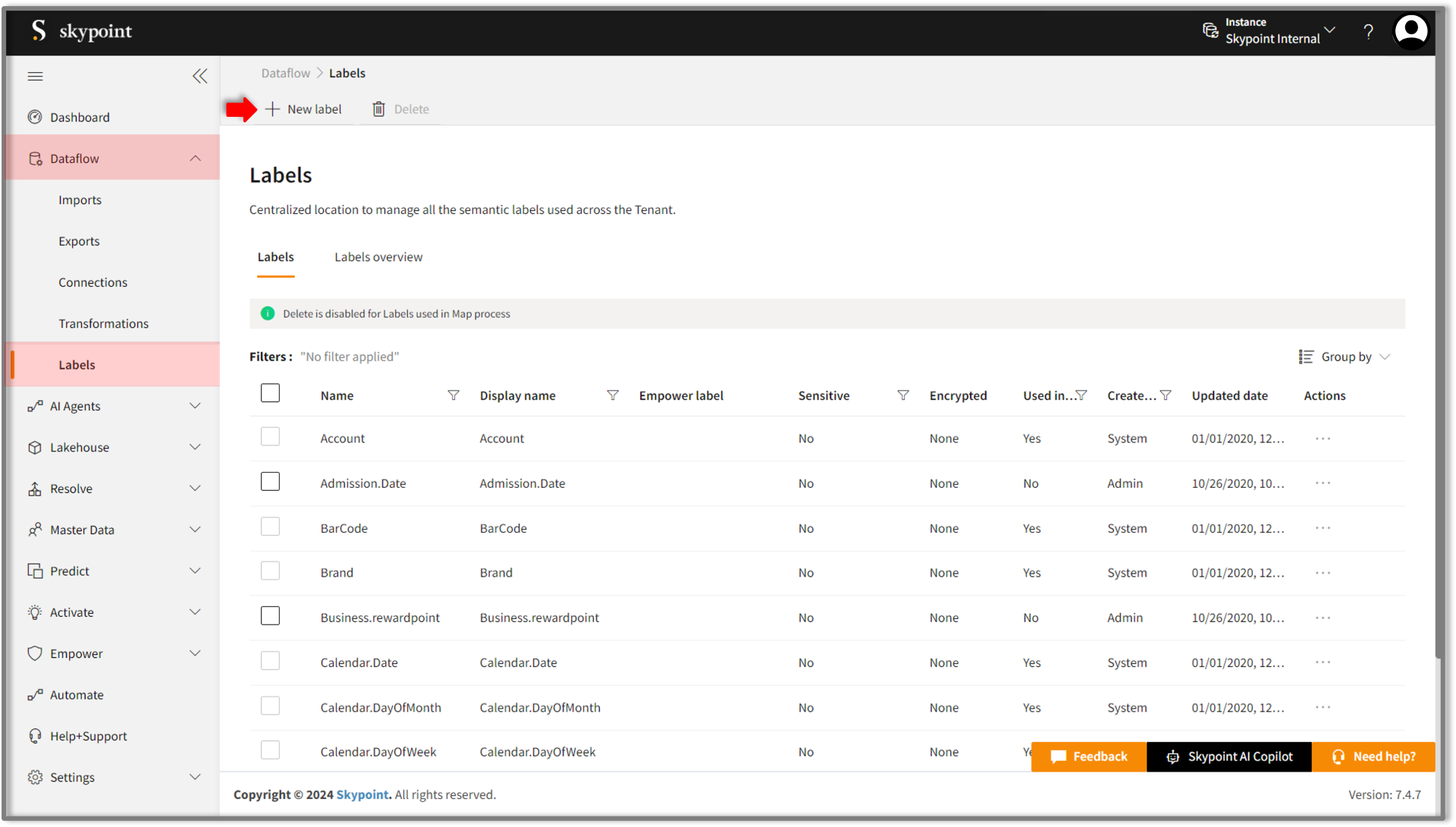
Task: Filter the Display name column
Action: pos(613,395)
